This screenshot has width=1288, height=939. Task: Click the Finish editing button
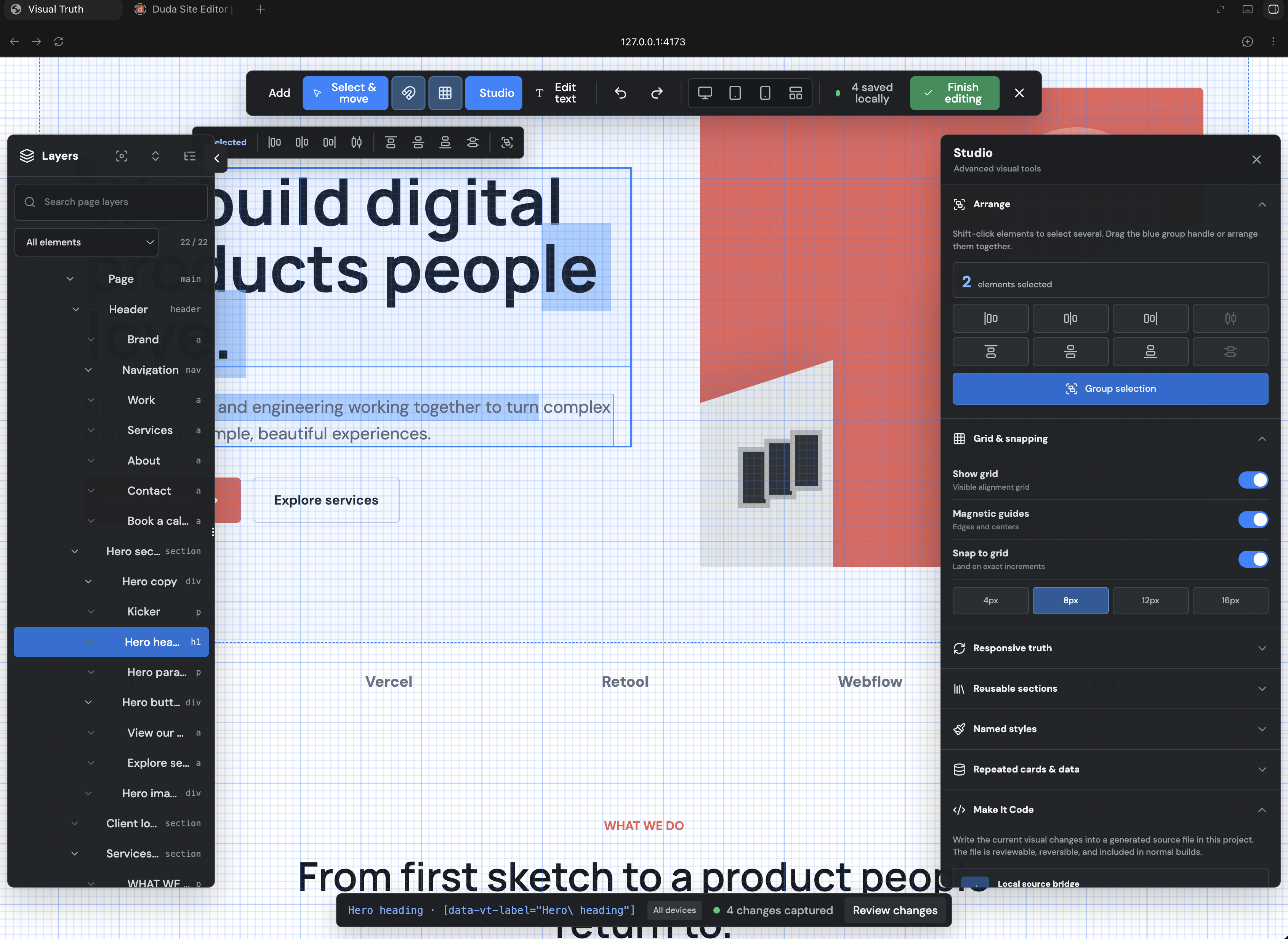[954, 93]
